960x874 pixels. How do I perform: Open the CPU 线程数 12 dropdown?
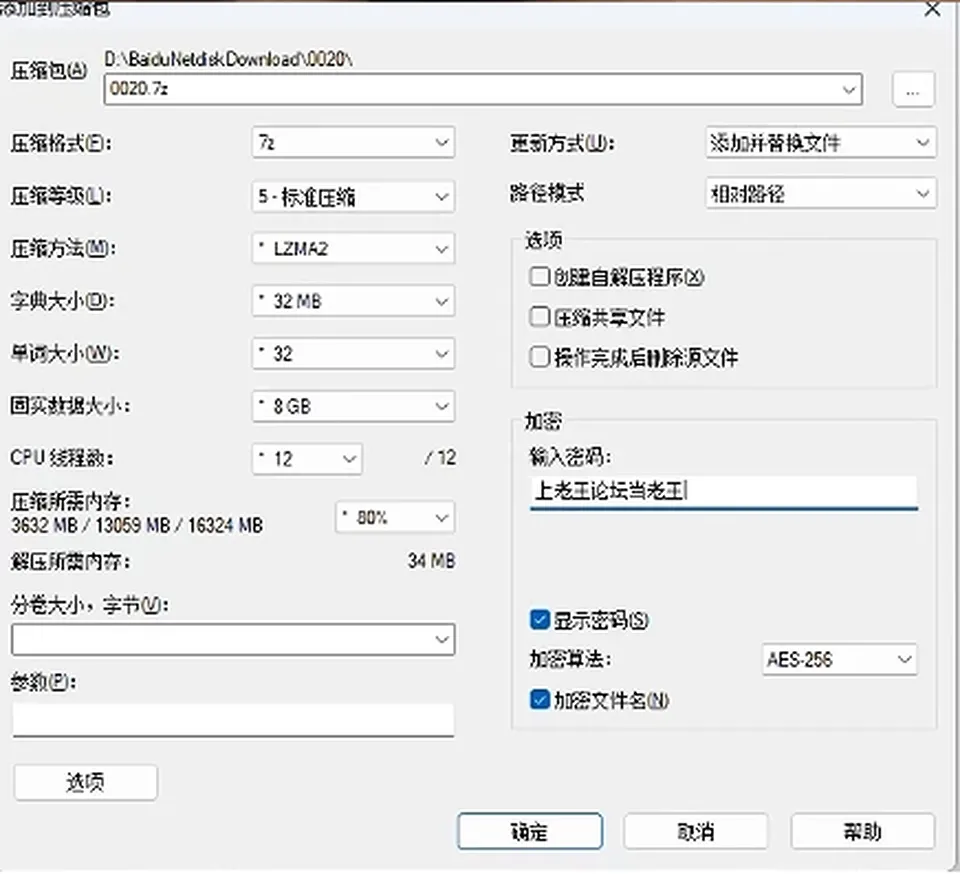pyautogui.click(x=307, y=458)
